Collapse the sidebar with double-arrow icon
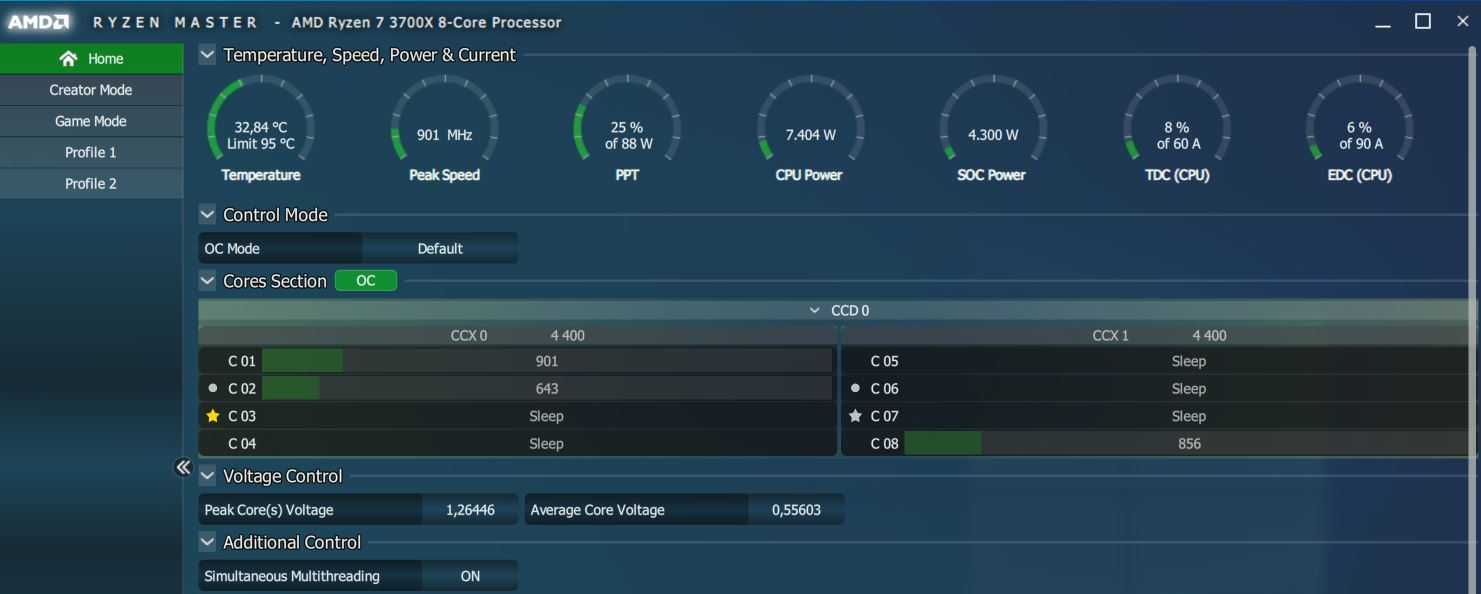The width and height of the screenshot is (1481, 594). pyautogui.click(x=183, y=467)
